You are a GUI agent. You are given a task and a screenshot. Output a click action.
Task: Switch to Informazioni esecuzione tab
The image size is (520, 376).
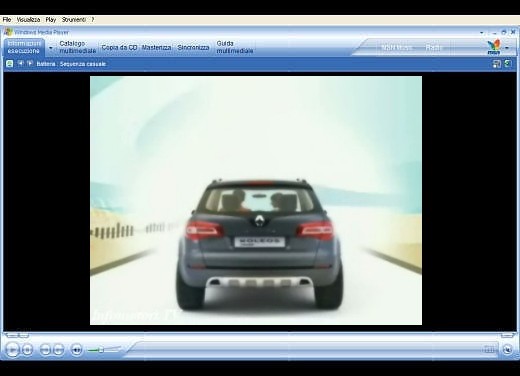pyautogui.click(x=24, y=47)
